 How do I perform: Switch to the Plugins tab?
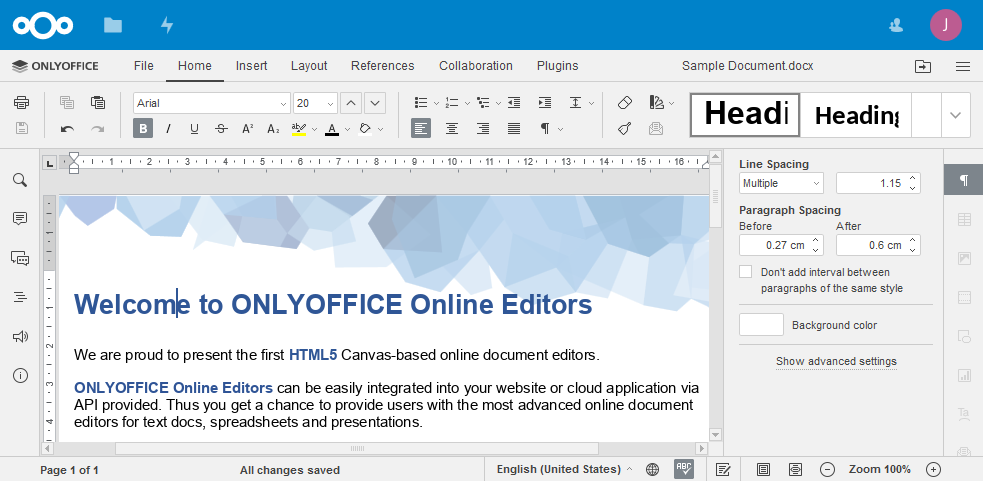tap(557, 66)
